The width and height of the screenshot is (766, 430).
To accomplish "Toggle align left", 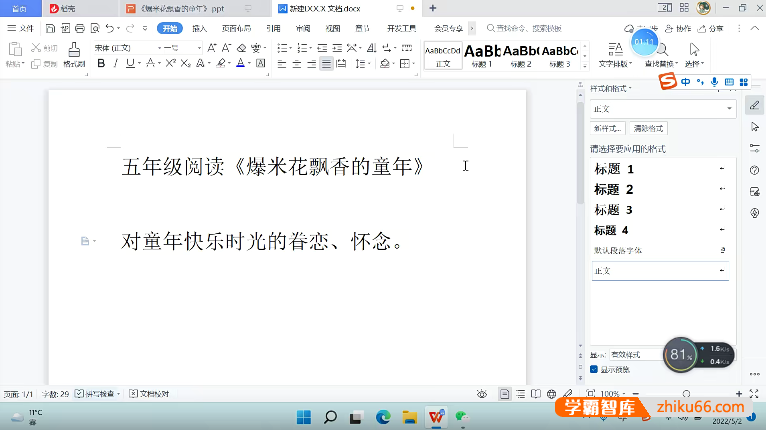I will [x=282, y=64].
